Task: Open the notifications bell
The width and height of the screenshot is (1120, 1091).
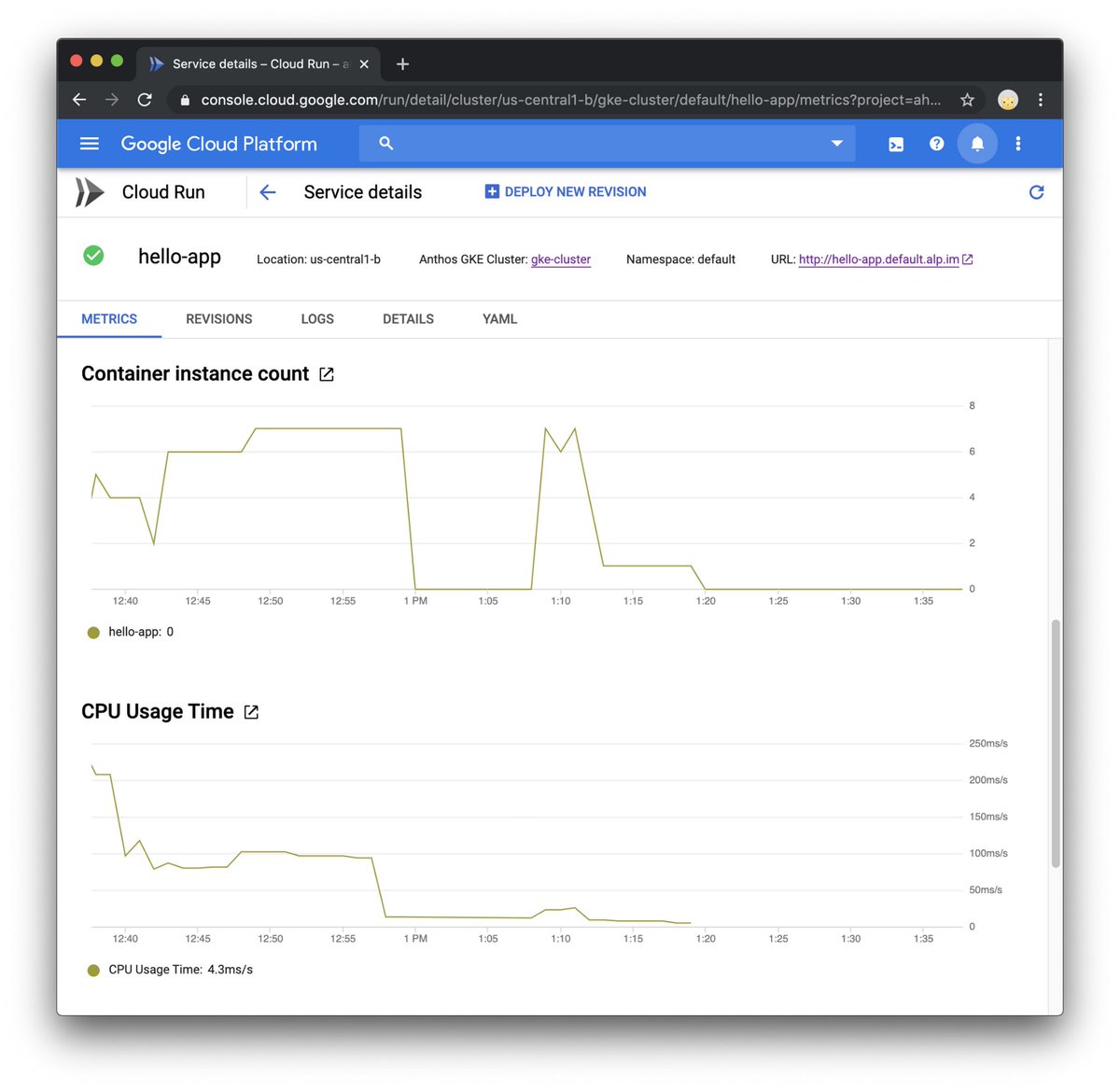Action: (977, 144)
